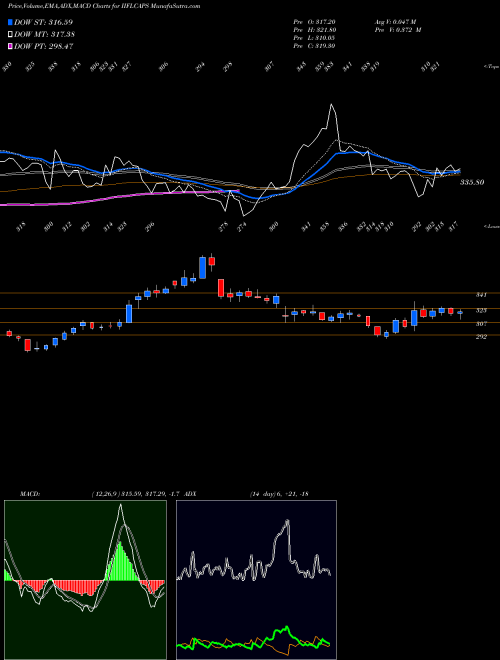The image size is (500, 660).
Task: Click the 'Pre H: 321.80' value
Action: (314, 30)
